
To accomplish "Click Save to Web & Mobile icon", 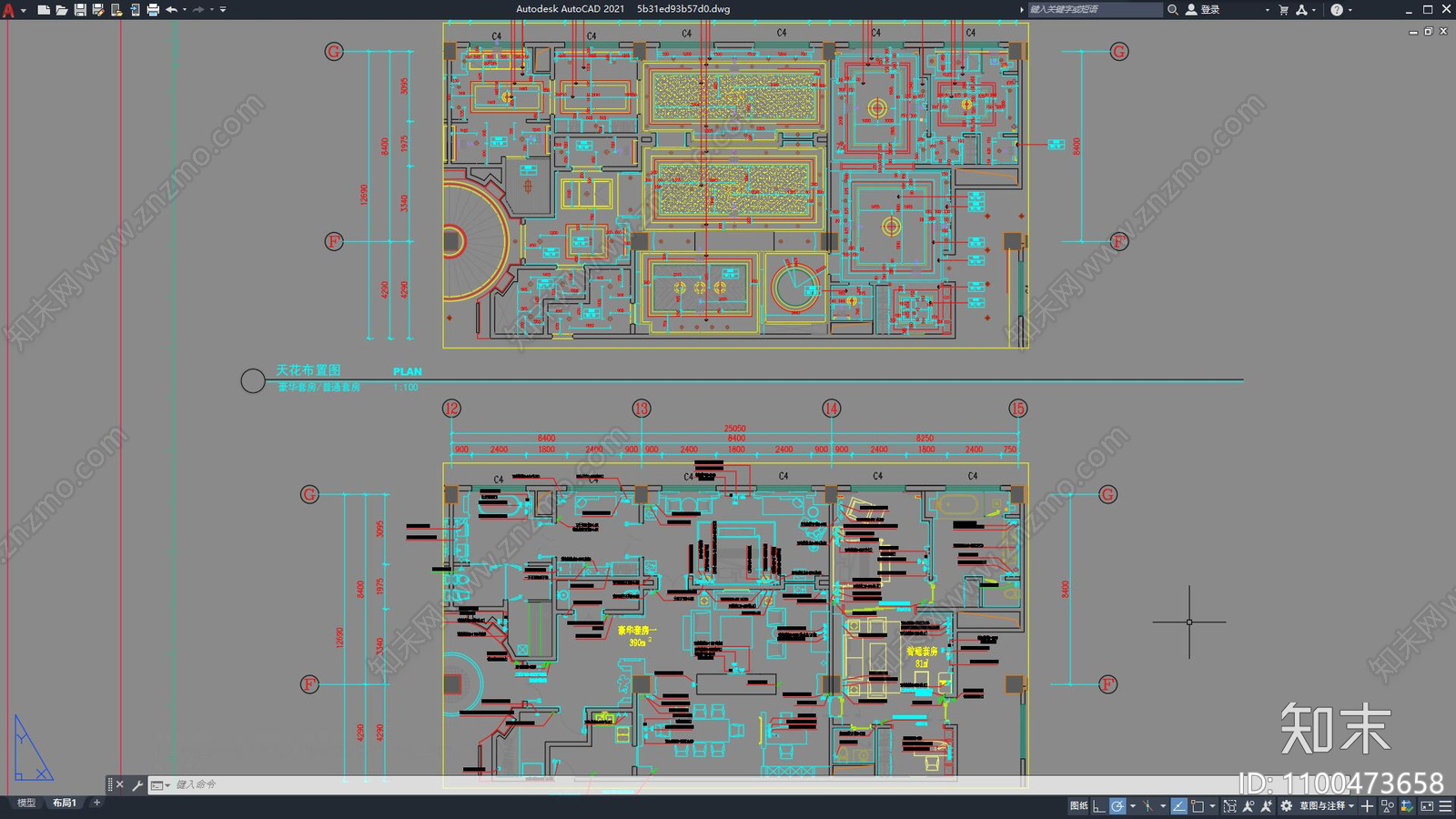I will (135, 9).
